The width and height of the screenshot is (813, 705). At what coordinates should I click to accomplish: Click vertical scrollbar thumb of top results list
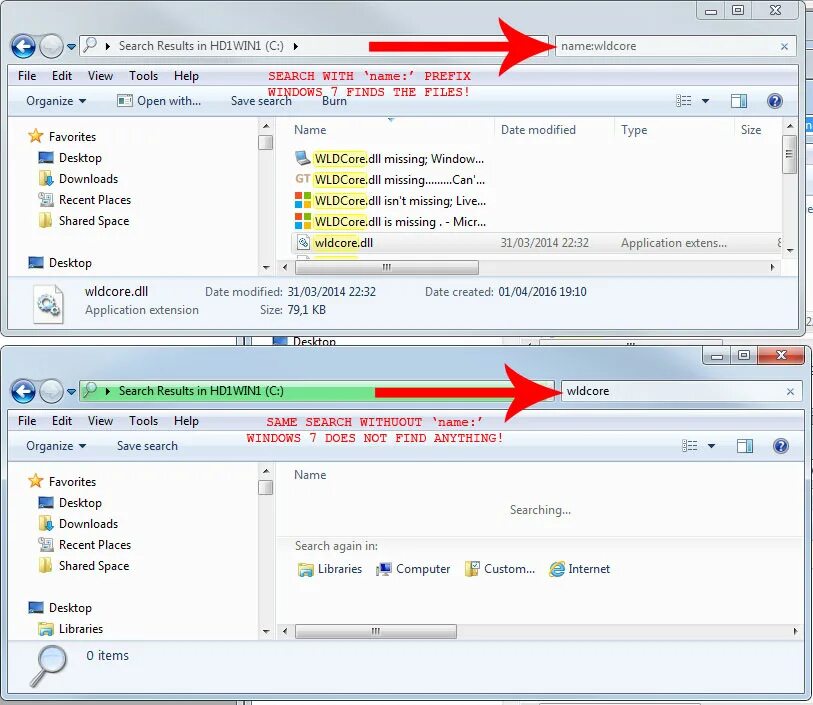pos(789,154)
